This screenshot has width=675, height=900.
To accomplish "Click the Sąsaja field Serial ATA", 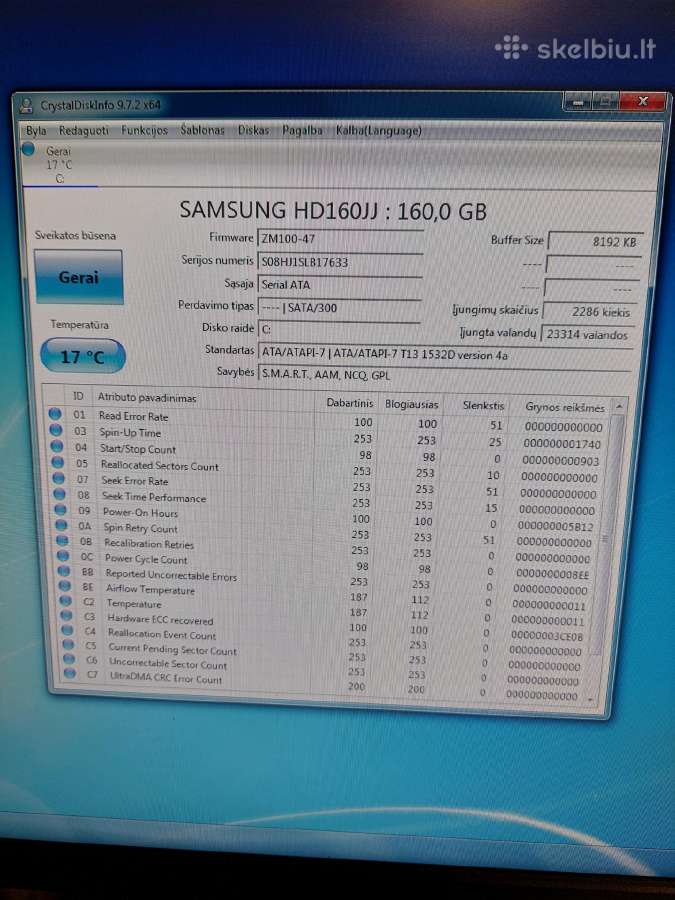I will [340, 285].
